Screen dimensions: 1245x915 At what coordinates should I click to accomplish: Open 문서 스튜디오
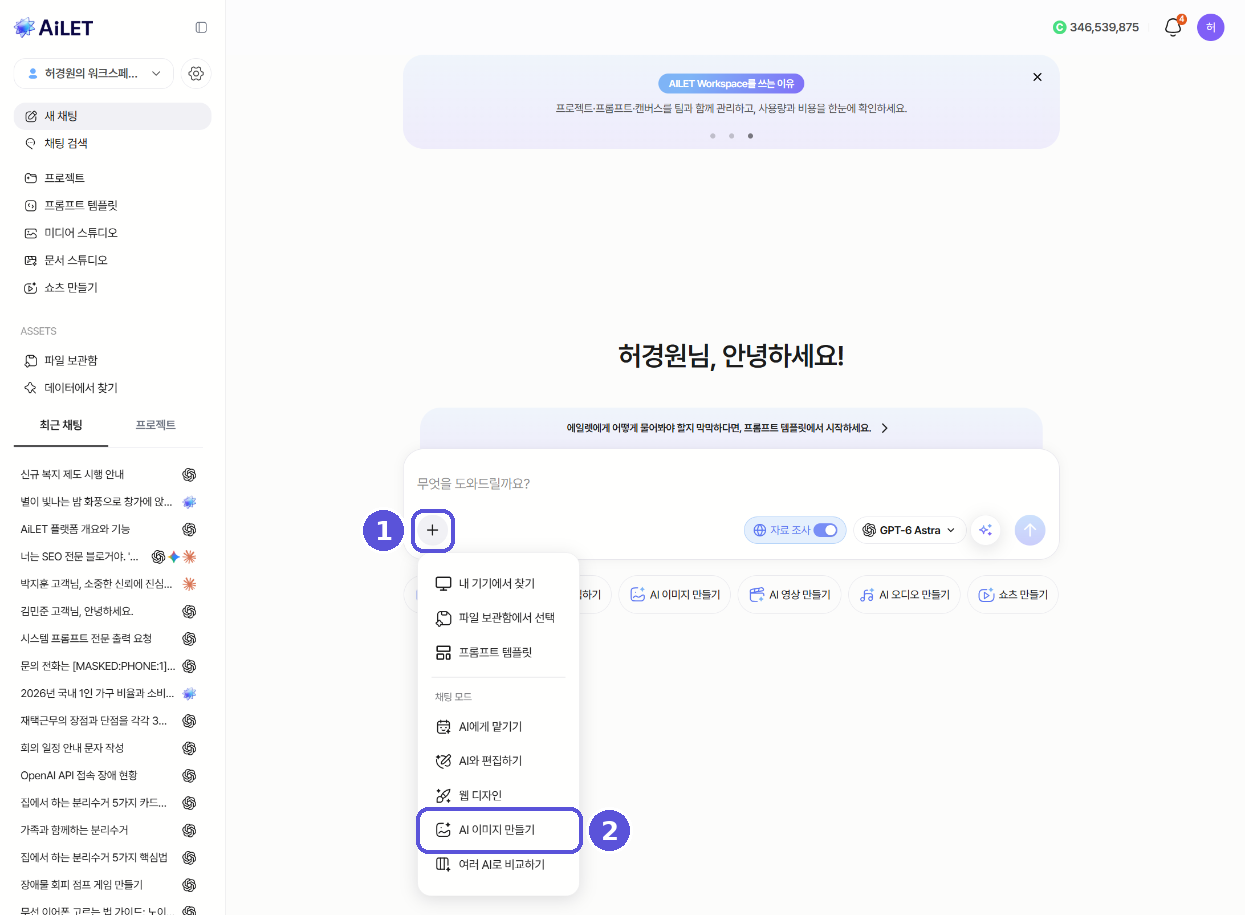112,260
